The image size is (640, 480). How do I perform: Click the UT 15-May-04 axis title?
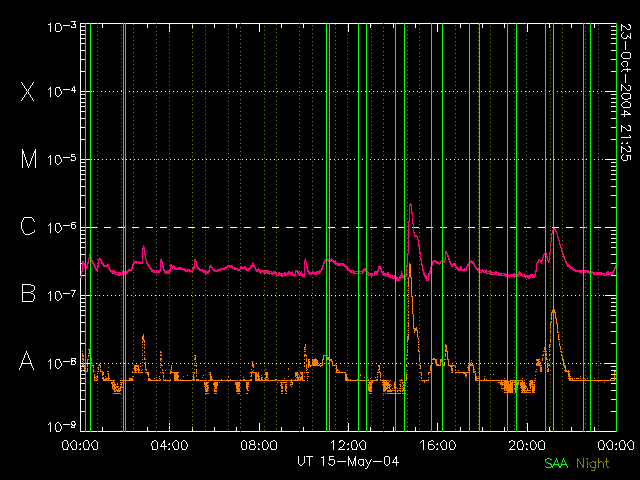(x=348, y=462)
